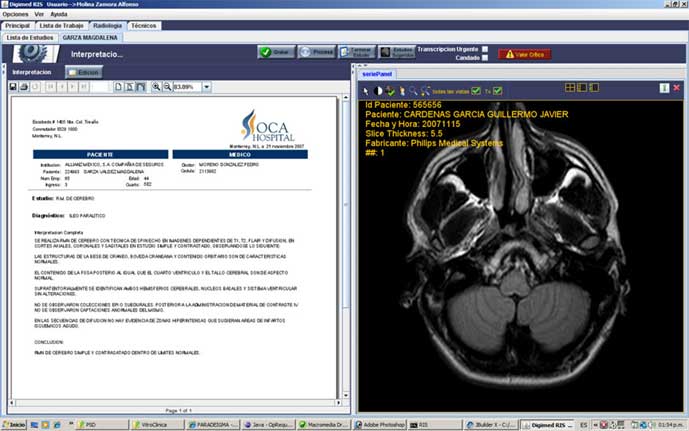Select the magnifier tool in image viewer

coord(412,90)
